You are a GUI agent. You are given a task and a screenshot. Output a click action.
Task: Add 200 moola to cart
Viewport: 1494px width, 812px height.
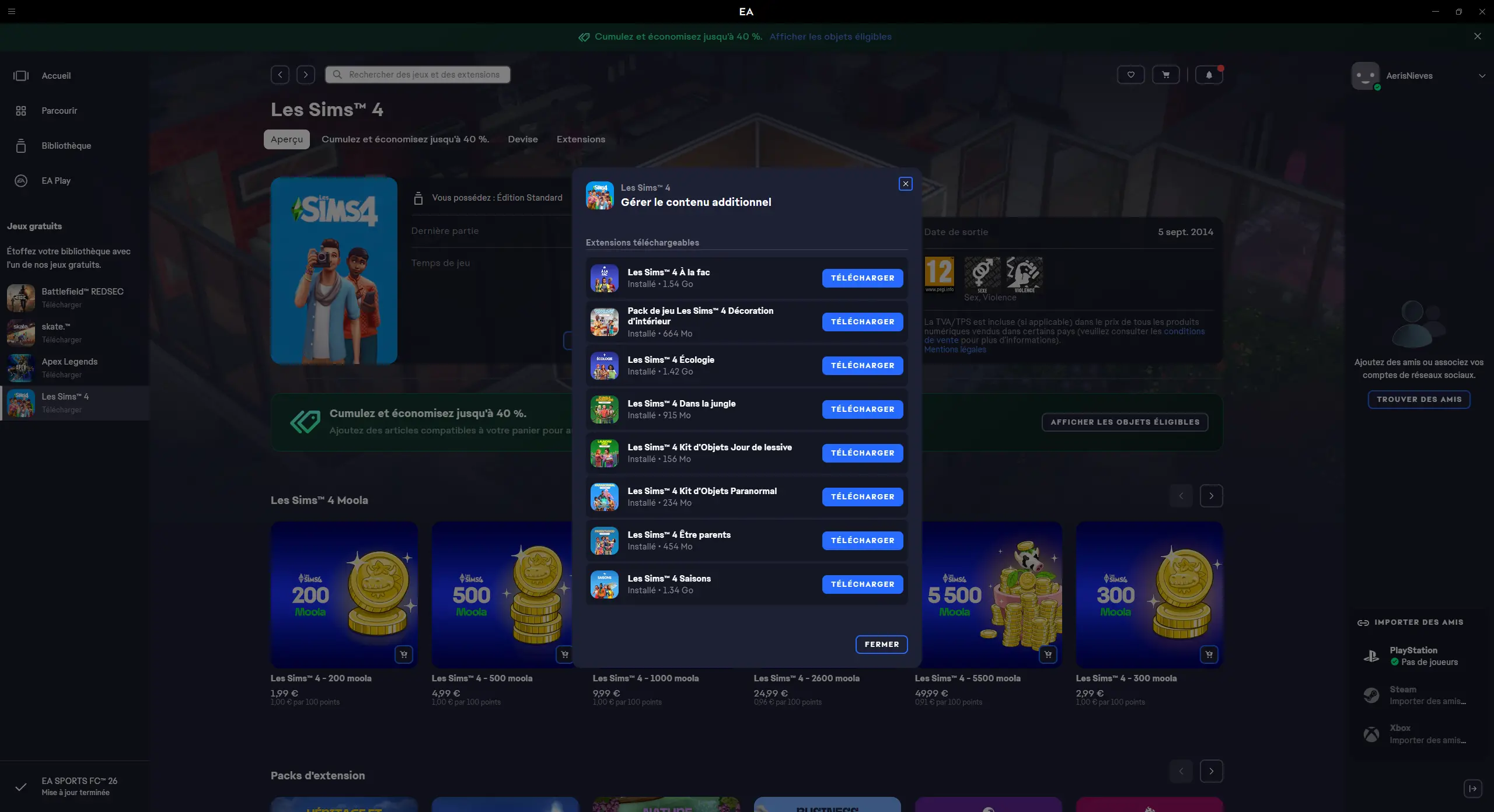404,654
